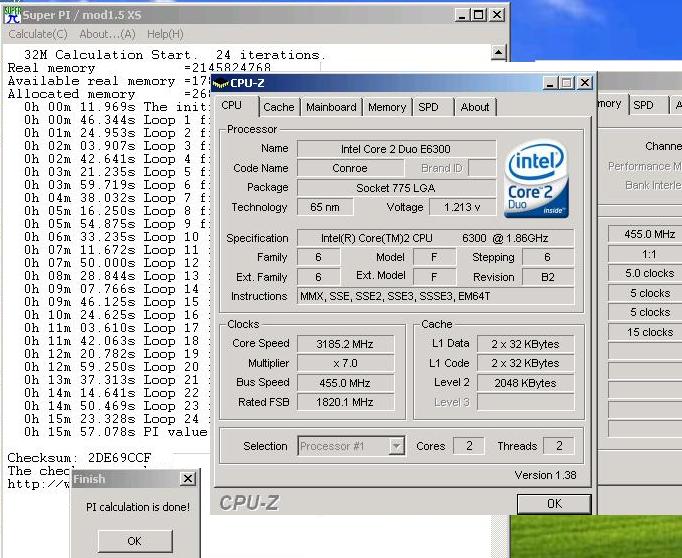This screenshot has height=558, width=682.
Task: Minimize the CPU-Z window
Action: click(x=550, y=83)
